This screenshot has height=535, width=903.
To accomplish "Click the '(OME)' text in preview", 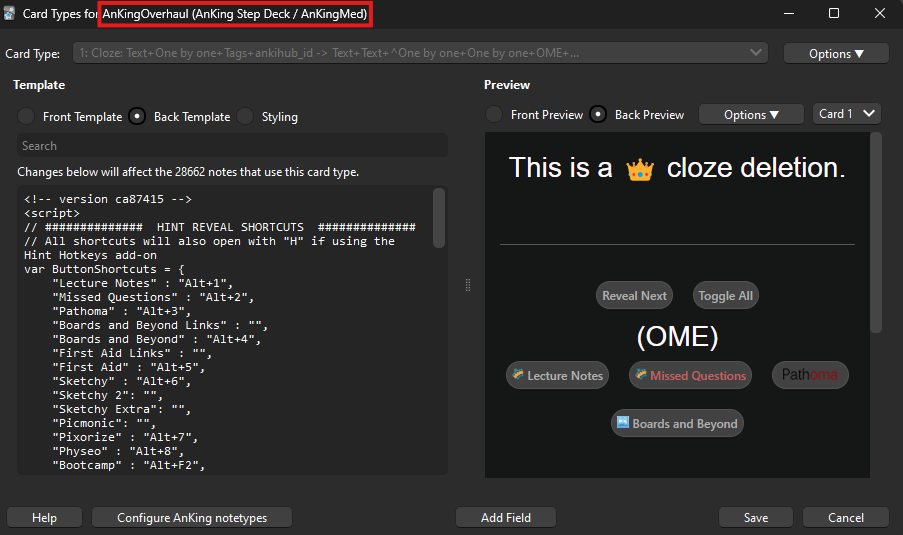I will click(x=677, y=336).
